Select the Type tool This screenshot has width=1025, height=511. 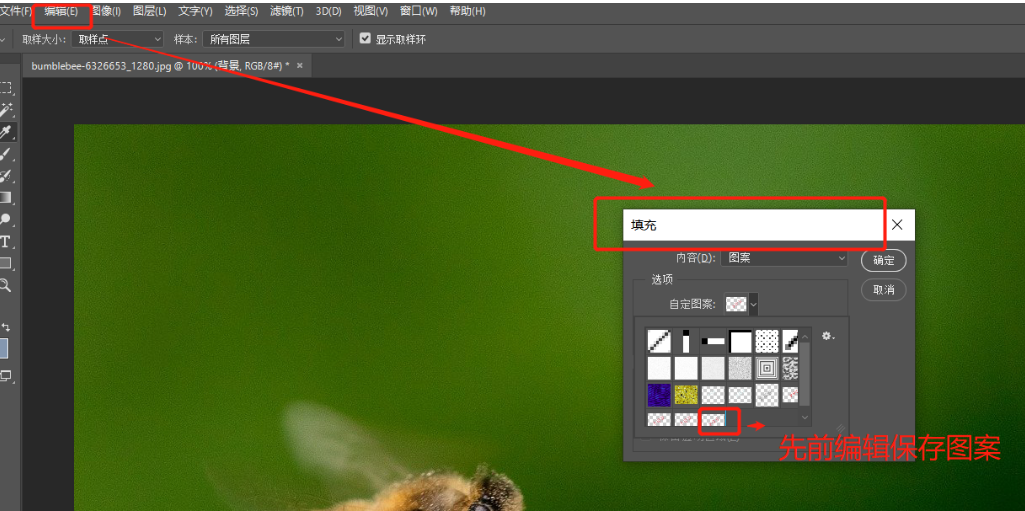click(5, 242)
